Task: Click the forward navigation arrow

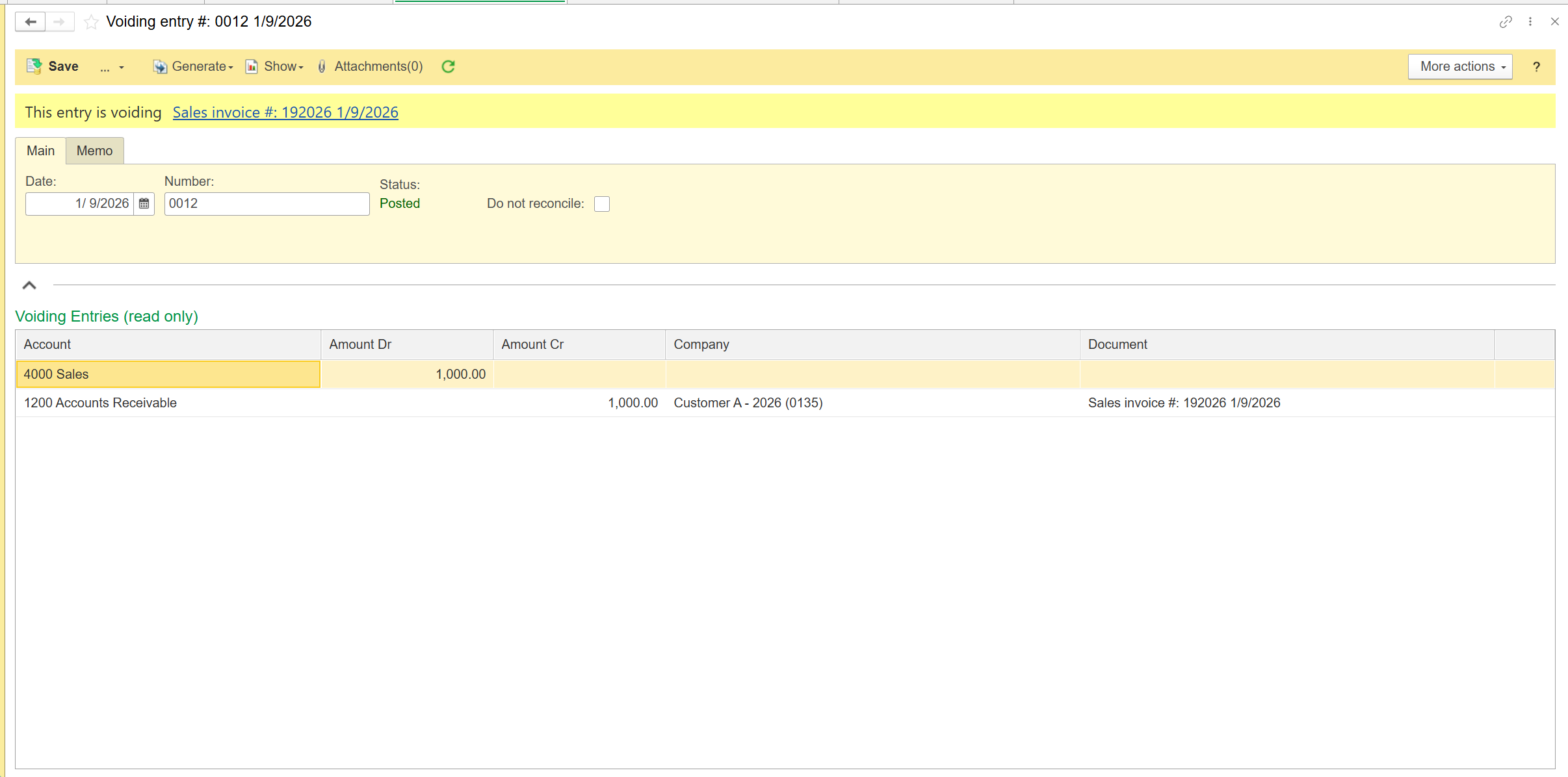Action: pyautogui.click(x=59, y=22)
